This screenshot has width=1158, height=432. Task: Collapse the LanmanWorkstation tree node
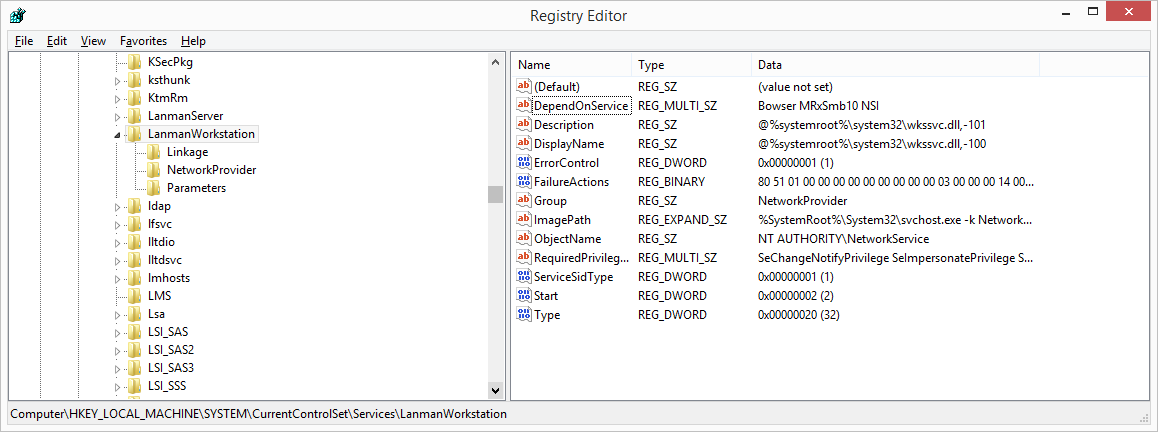[117, 135]
